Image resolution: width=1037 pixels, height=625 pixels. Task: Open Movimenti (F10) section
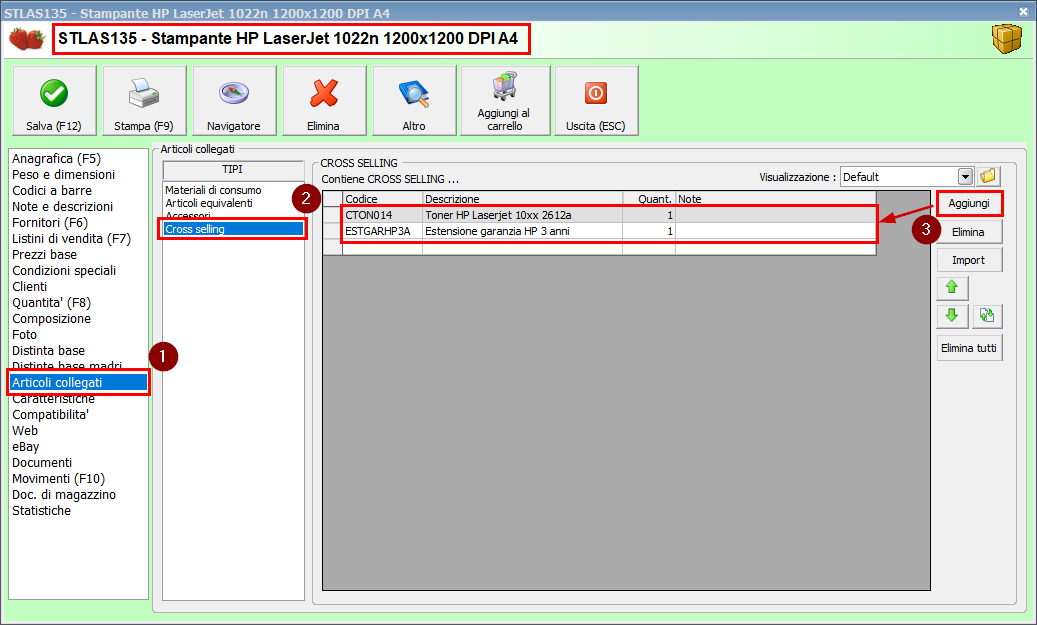[59, 479]
